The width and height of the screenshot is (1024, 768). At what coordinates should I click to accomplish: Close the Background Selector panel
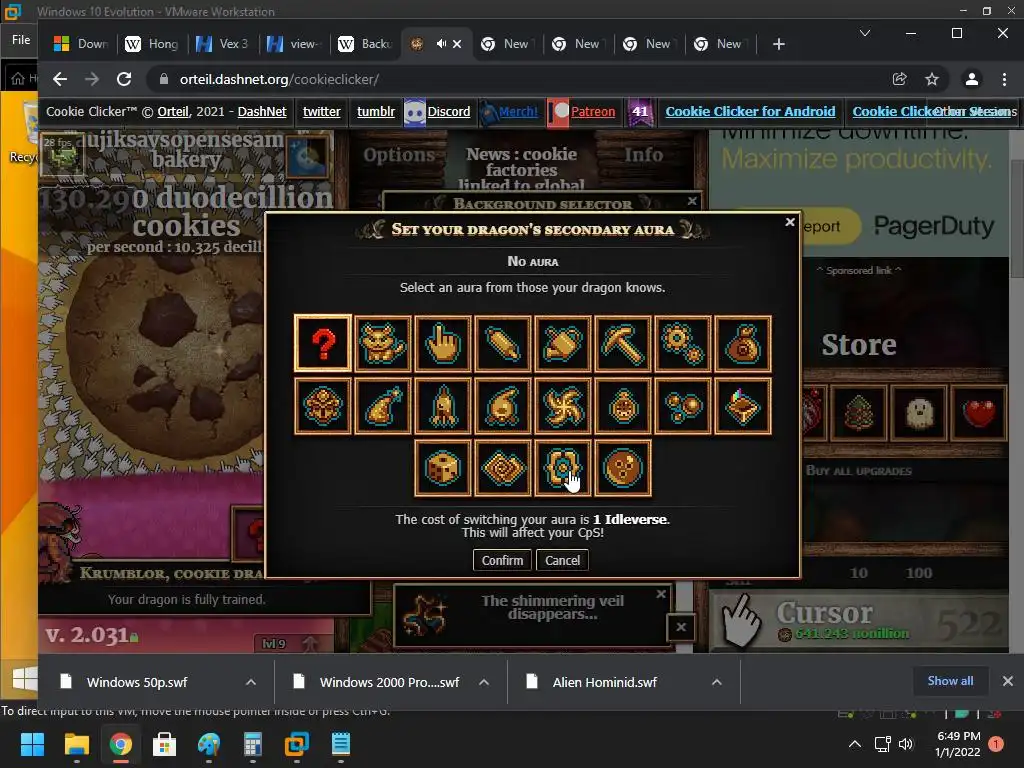click(692, 201)
